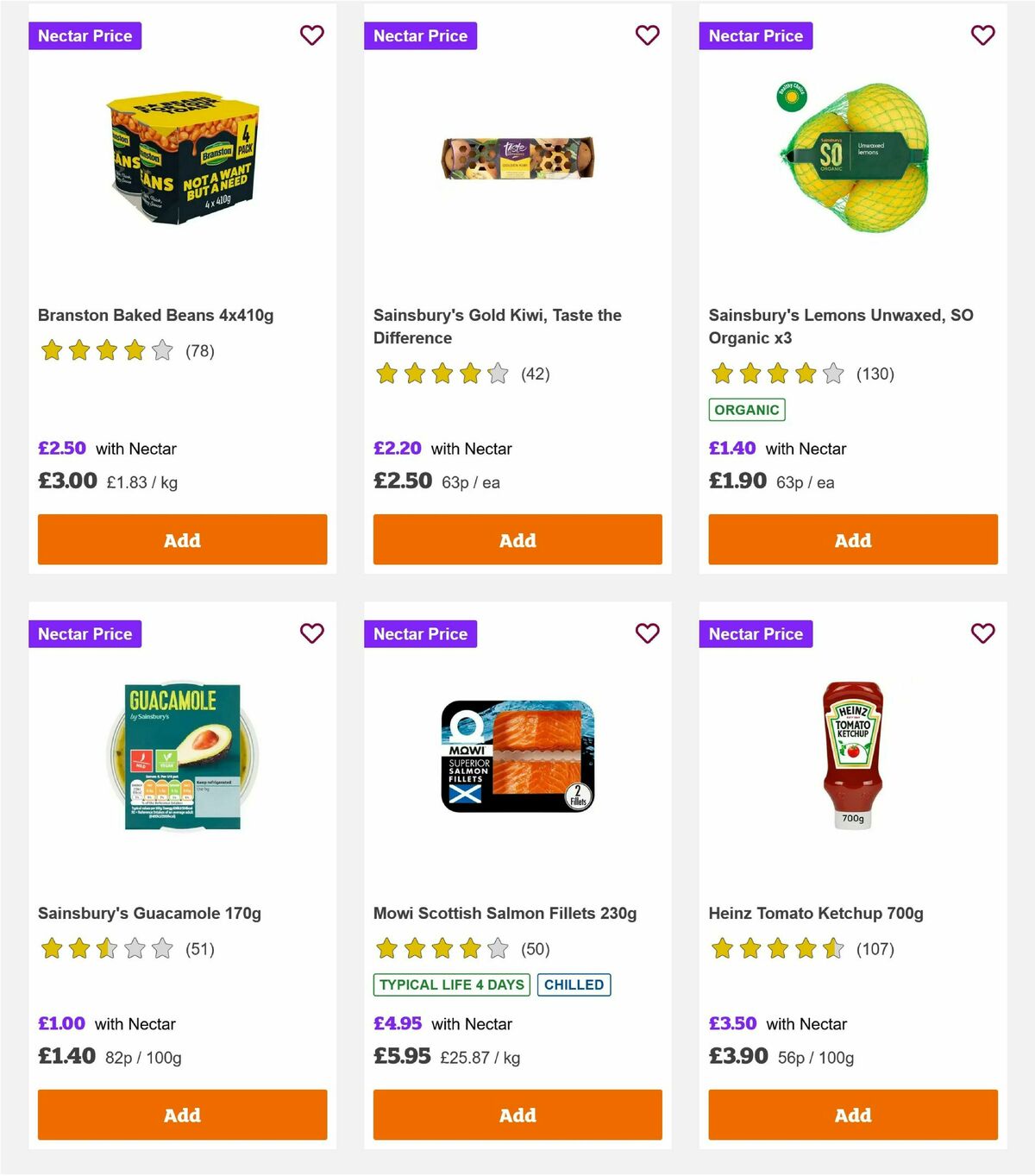Click the wishlist heart on Mowi Salmon Fillets
This screenshot has height=1176, width=1035.
point(647,633)
